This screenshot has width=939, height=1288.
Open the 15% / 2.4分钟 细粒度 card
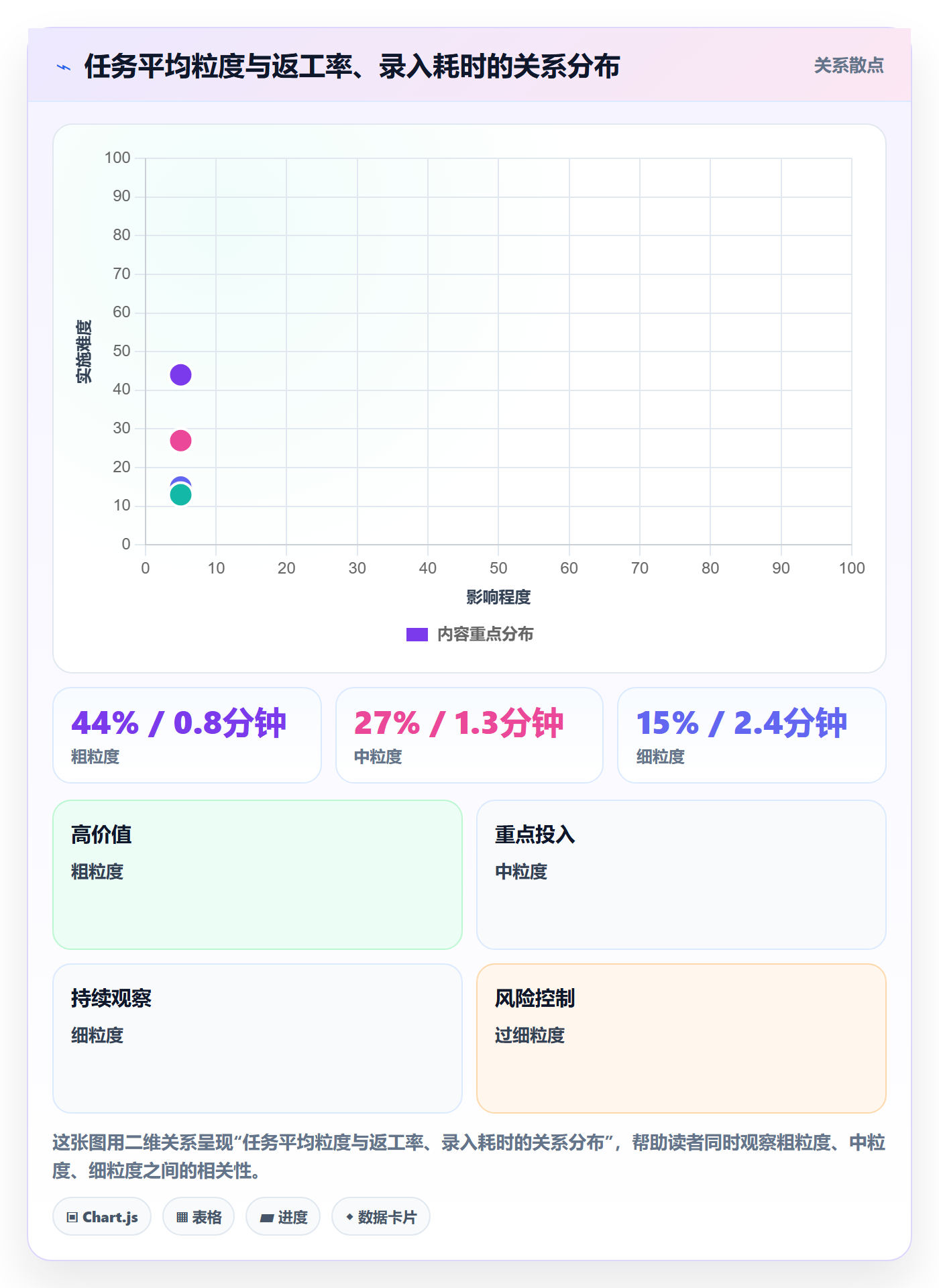click(x=752, y=735)
